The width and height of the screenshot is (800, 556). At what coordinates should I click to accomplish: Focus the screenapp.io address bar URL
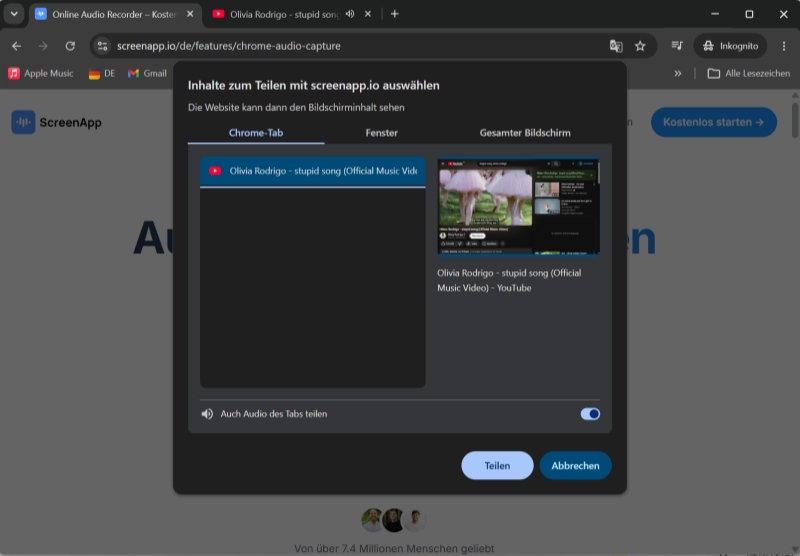[229, 46]
